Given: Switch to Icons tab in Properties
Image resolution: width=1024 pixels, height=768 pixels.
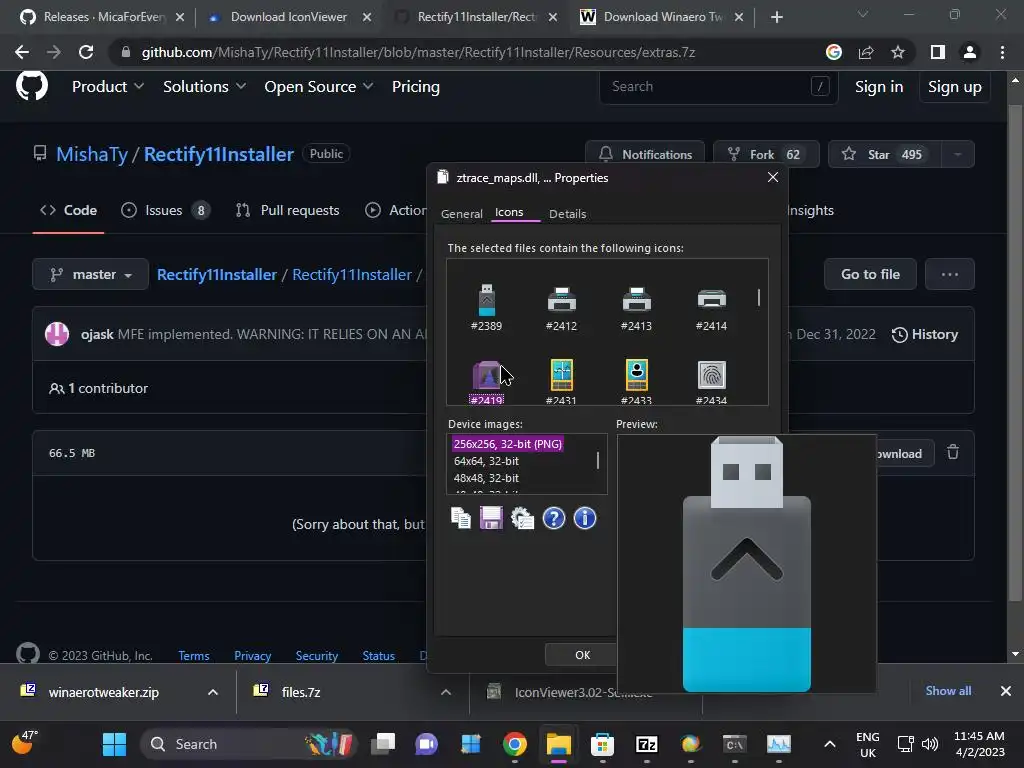Looking at the screenshot, I should click(509, 212).
